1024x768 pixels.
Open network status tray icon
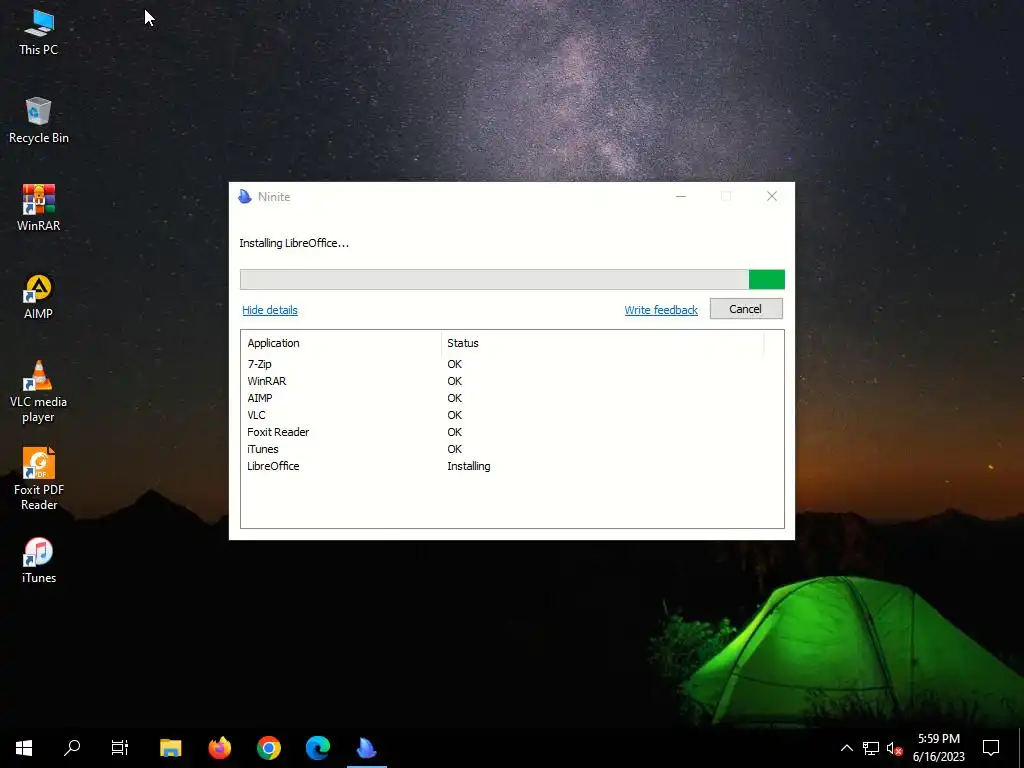click(x=871, y=748)
